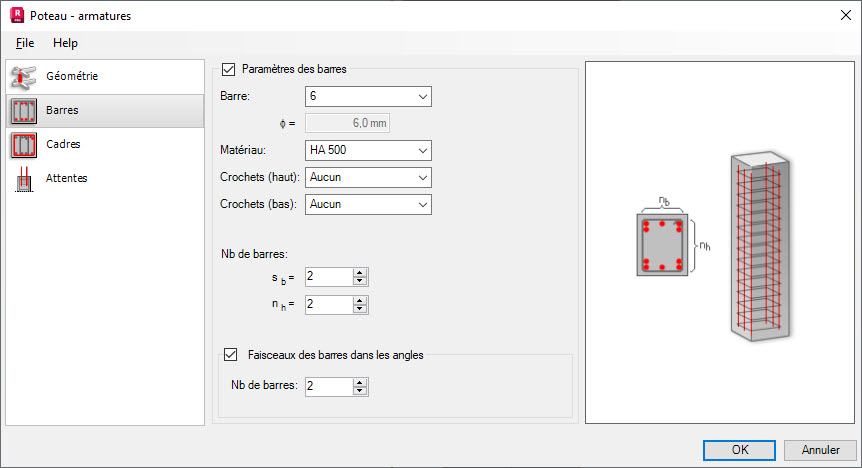Confirm with the OK button
The image size is (862, 468).
pyautogui.click(x=739, y=450)
